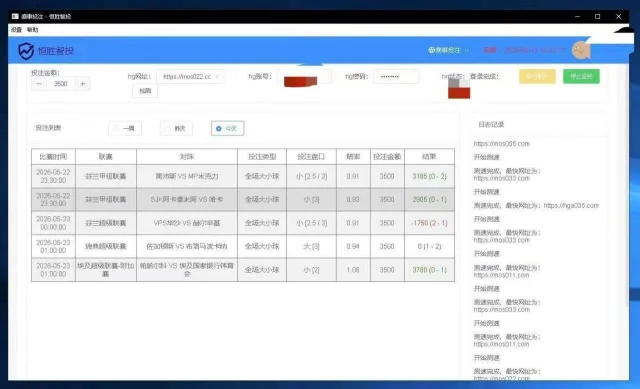This screenshot has height=389, width=640.
Task: Expand the 赛事投注 dropdown in the header
Action: click(x=449, y=50)
